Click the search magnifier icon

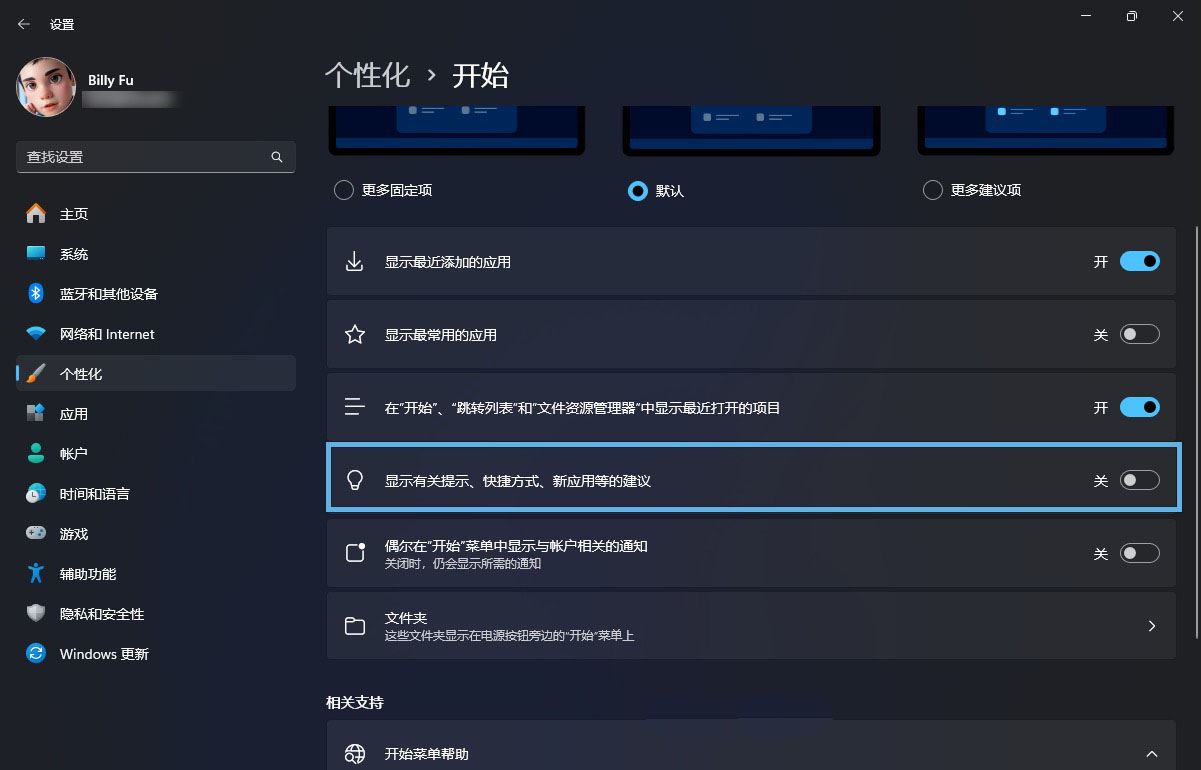[x=277, y=157]
